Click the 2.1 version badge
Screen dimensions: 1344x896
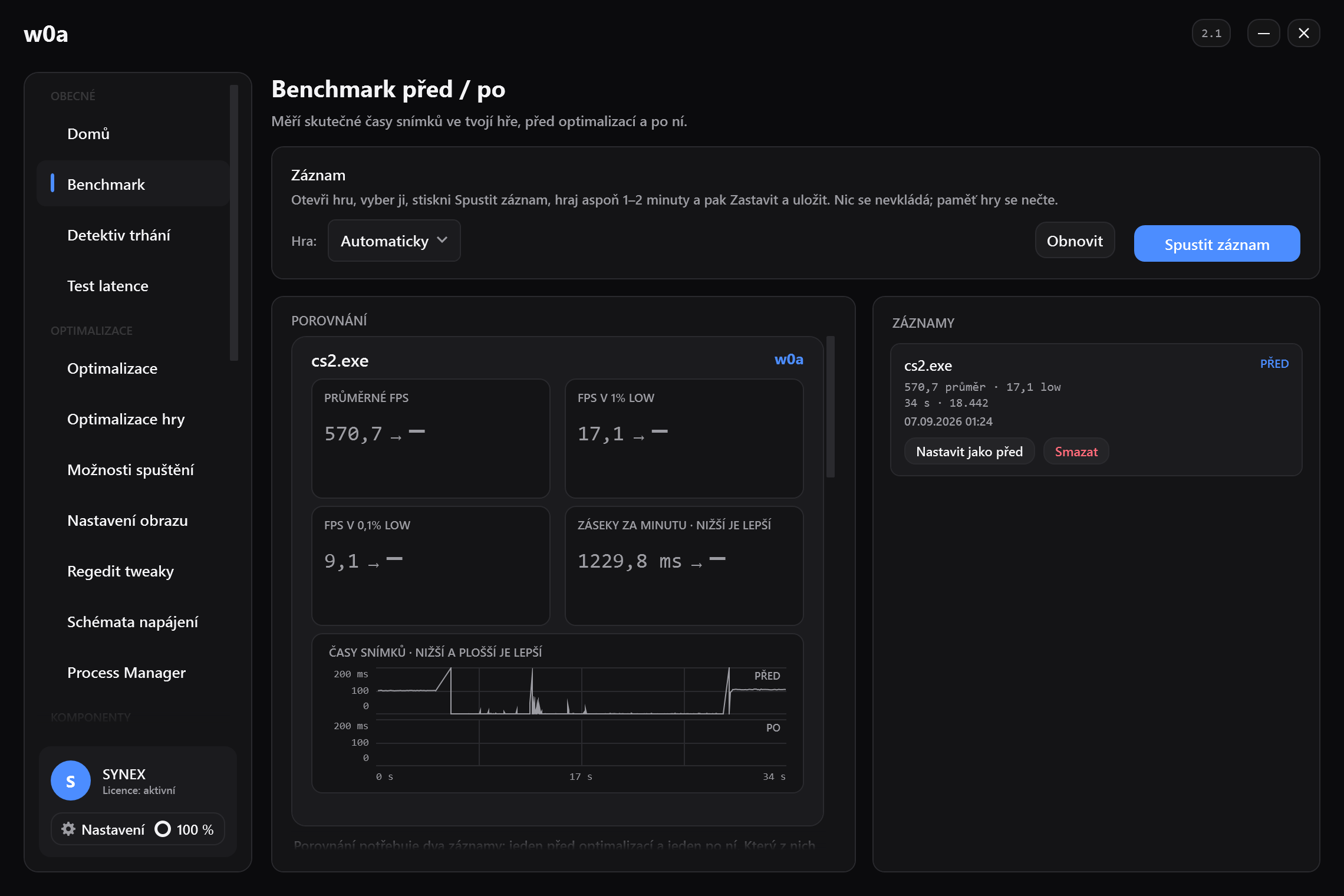1211,33
